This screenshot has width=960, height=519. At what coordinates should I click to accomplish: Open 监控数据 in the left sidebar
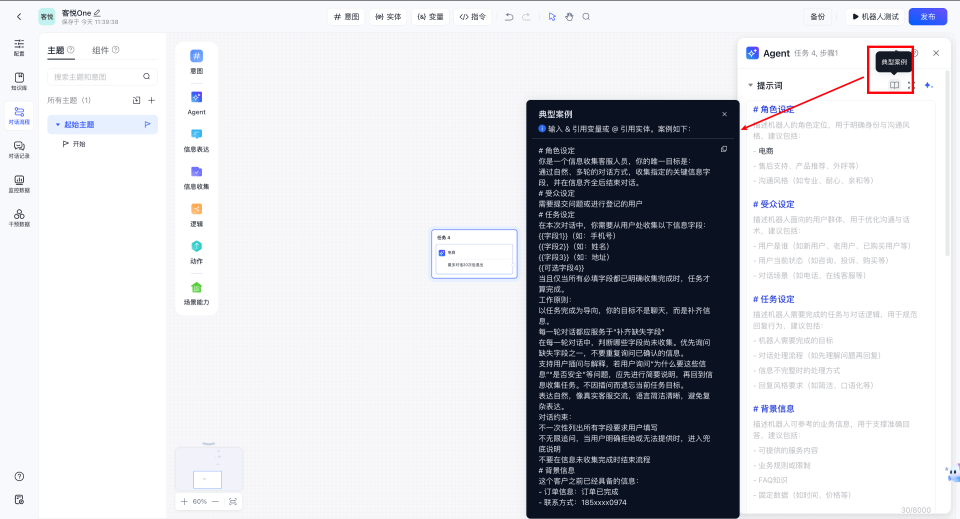[20, 184]
